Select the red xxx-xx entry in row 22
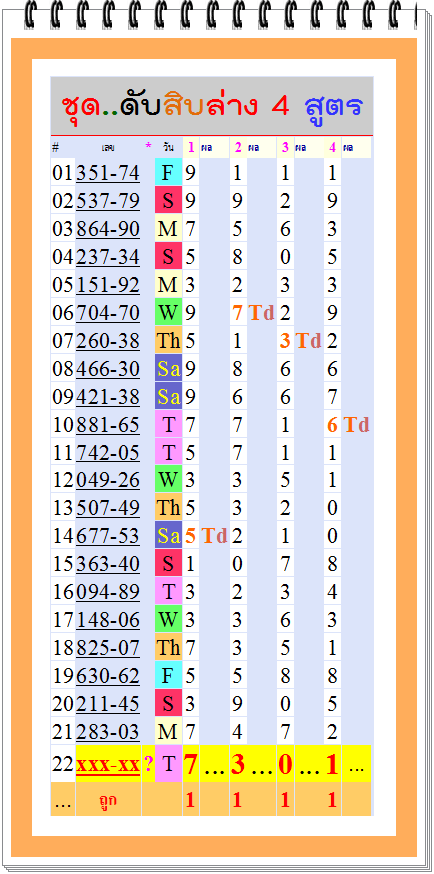This screenshot has height=874, width=434. point(108,764)
